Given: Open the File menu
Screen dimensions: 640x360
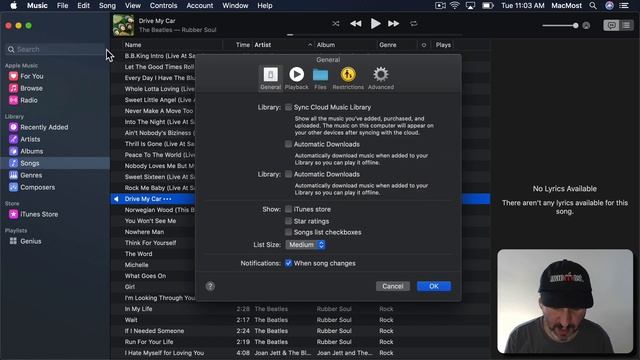Looking at the screenshot, I should coord(62,6).
